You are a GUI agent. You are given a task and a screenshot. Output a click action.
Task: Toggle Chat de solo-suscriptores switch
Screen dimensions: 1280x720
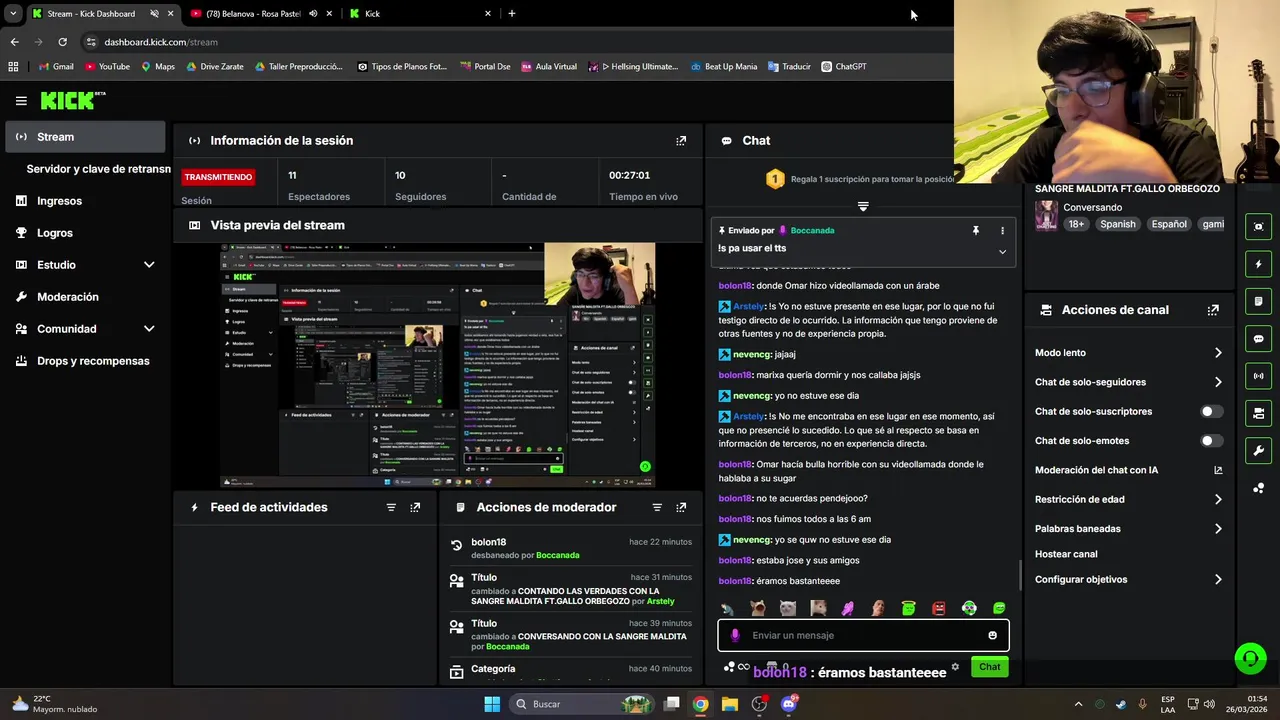point(1211,411)
